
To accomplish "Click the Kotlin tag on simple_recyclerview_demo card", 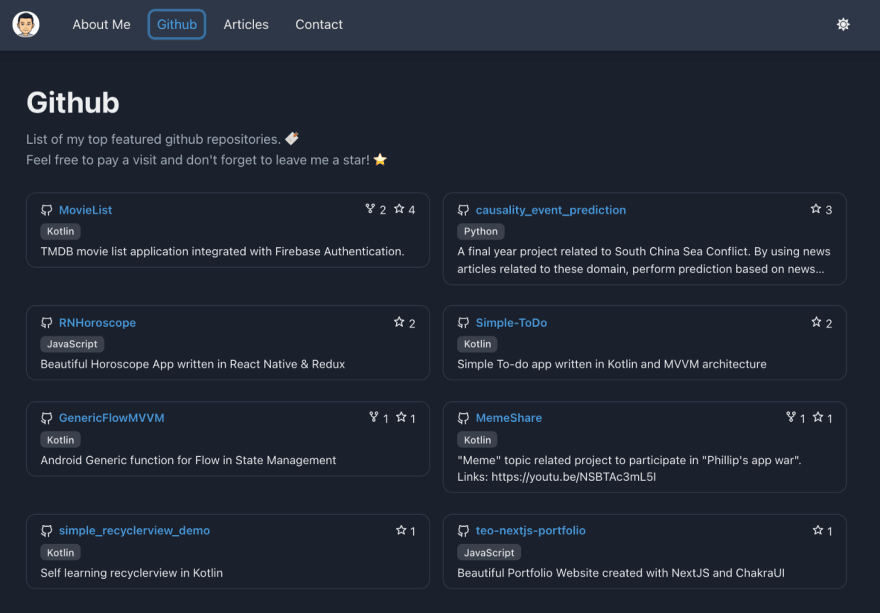I will pyautogui.click(x=61, y=553).
